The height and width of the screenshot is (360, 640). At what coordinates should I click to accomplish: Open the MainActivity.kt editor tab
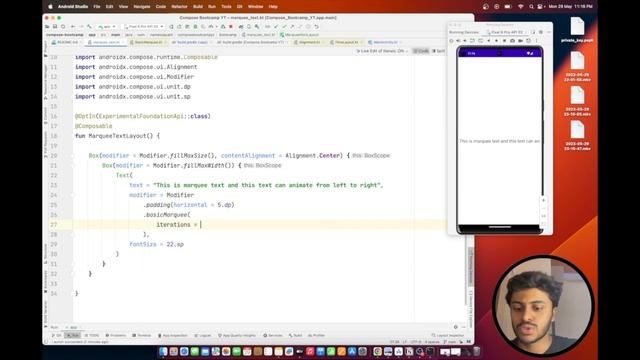click(x=384, y=42)
